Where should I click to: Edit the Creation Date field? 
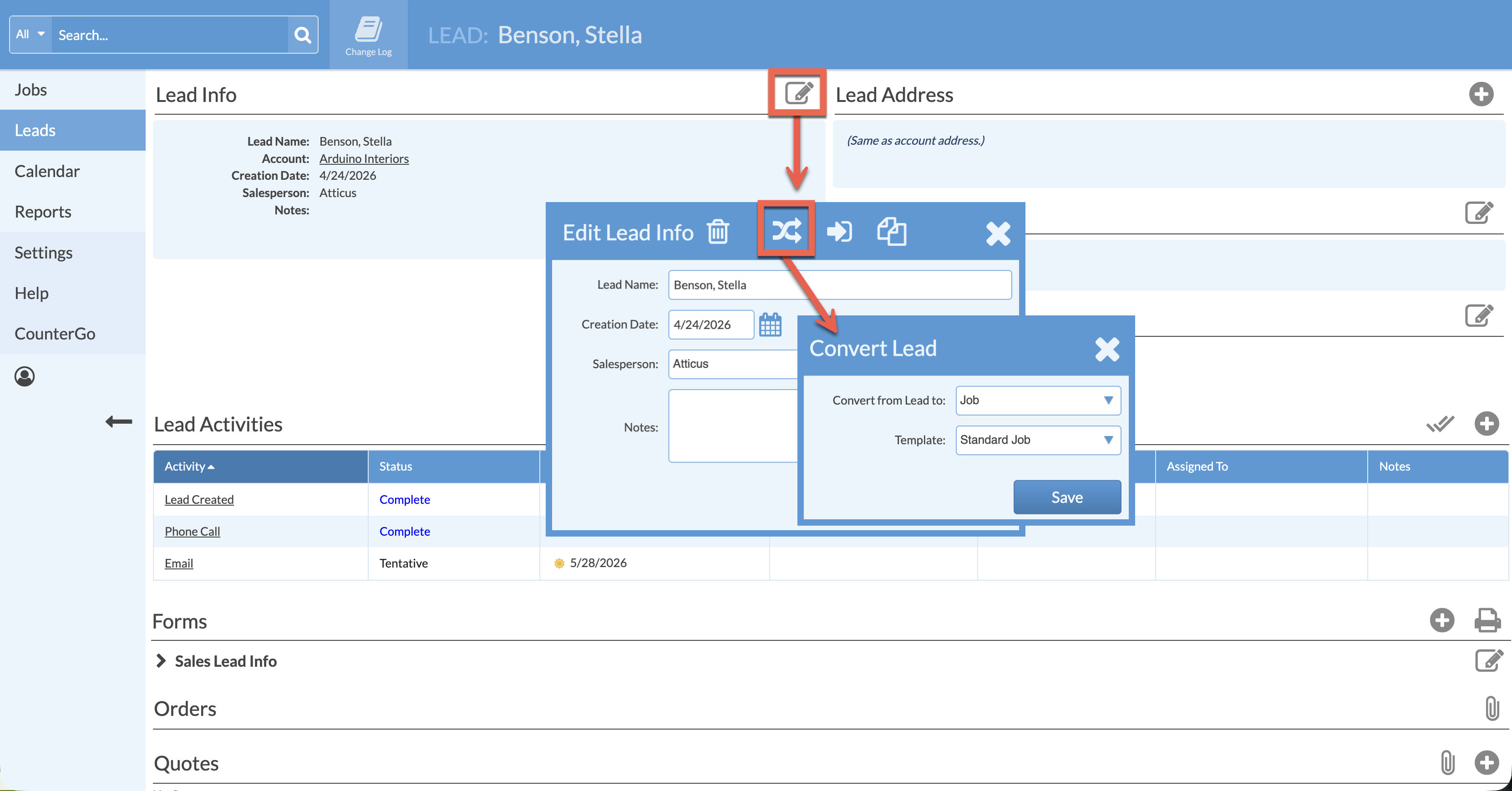711,325
